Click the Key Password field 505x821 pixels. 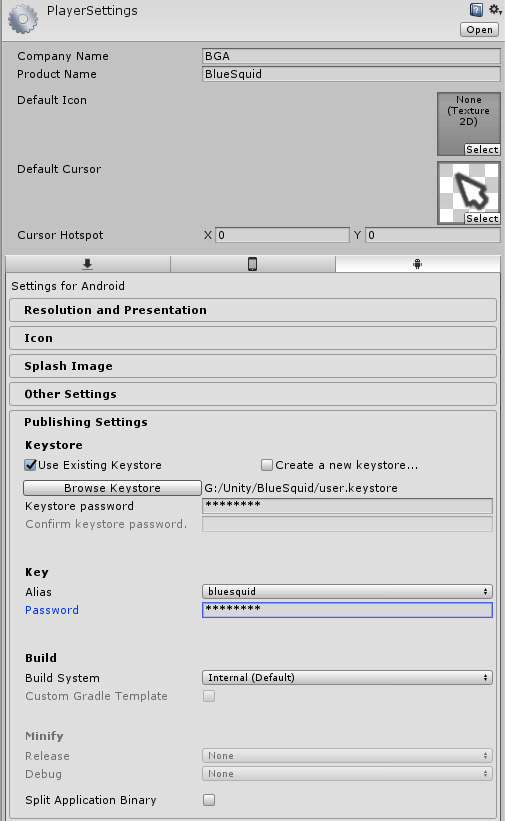(347, 610)
